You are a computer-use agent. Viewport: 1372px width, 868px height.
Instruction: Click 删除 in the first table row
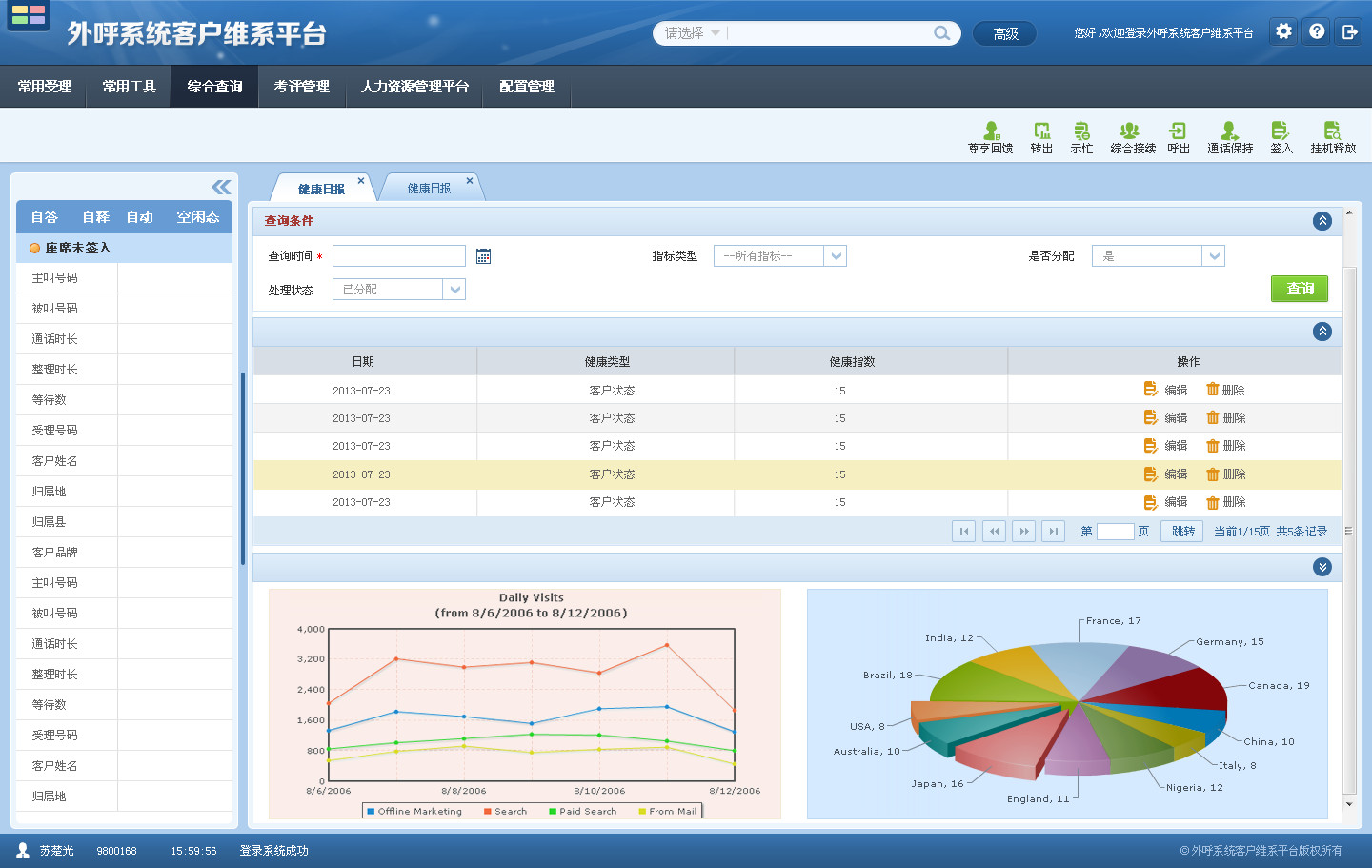(1225, 390)
